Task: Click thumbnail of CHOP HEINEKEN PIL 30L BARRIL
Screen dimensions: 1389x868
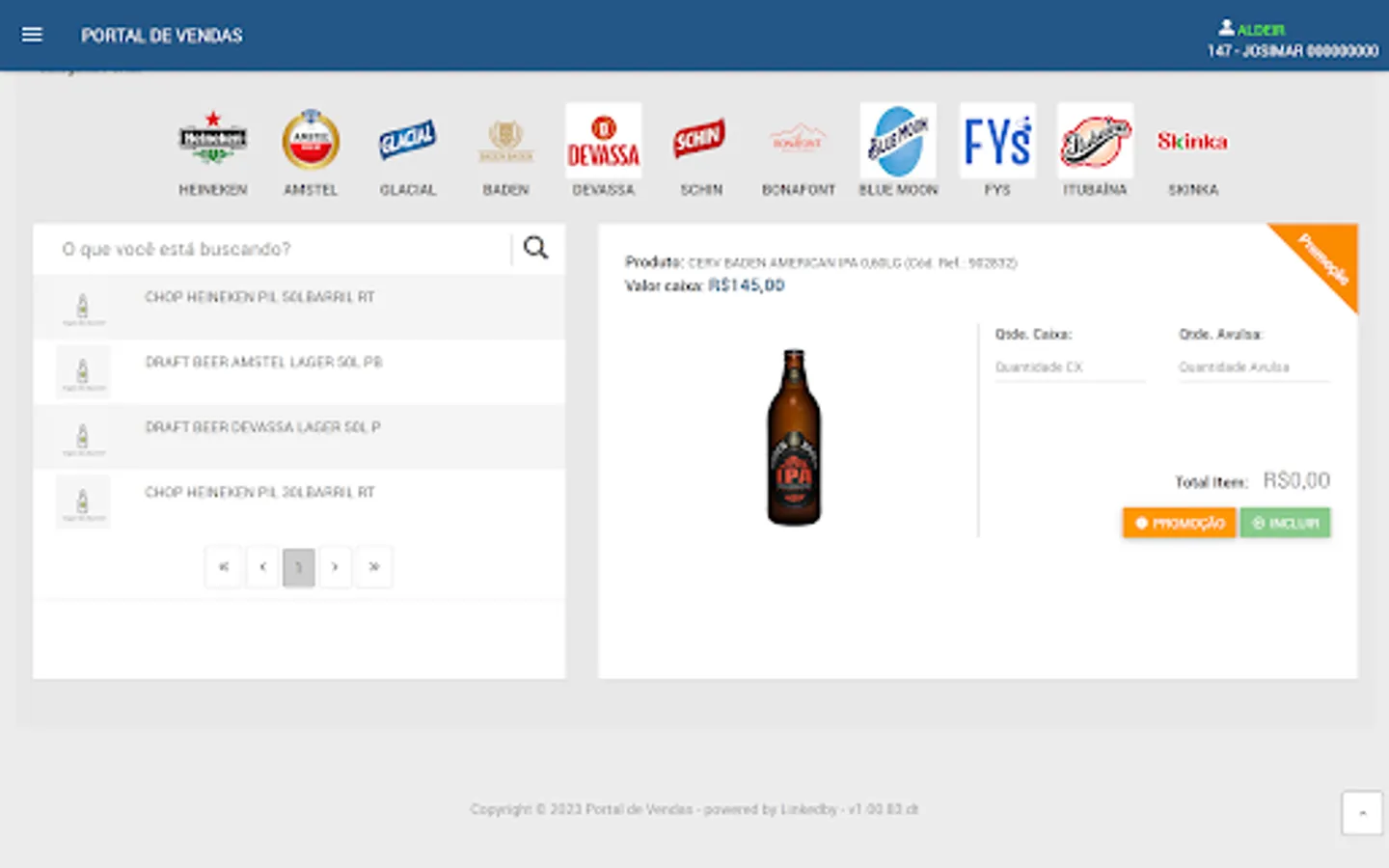Action: [83, 502]
